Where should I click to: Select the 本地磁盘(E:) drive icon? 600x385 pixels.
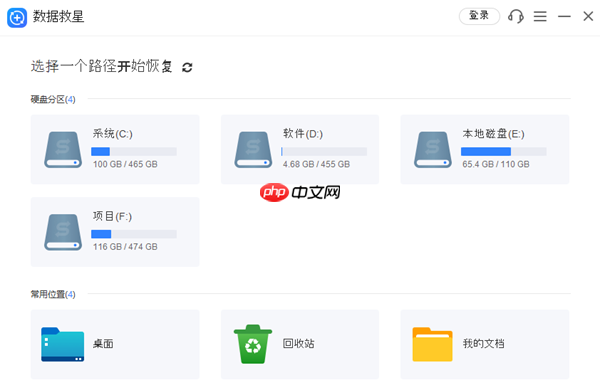pyautogui.click(x=433, y=150)
